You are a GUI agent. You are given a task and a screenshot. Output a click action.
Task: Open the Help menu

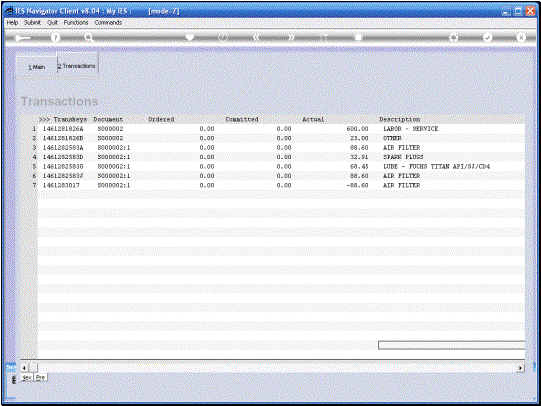tap(12, 22)
